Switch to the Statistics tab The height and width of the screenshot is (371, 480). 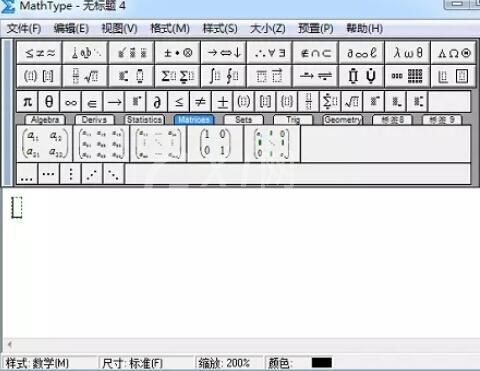coord(144,120)
